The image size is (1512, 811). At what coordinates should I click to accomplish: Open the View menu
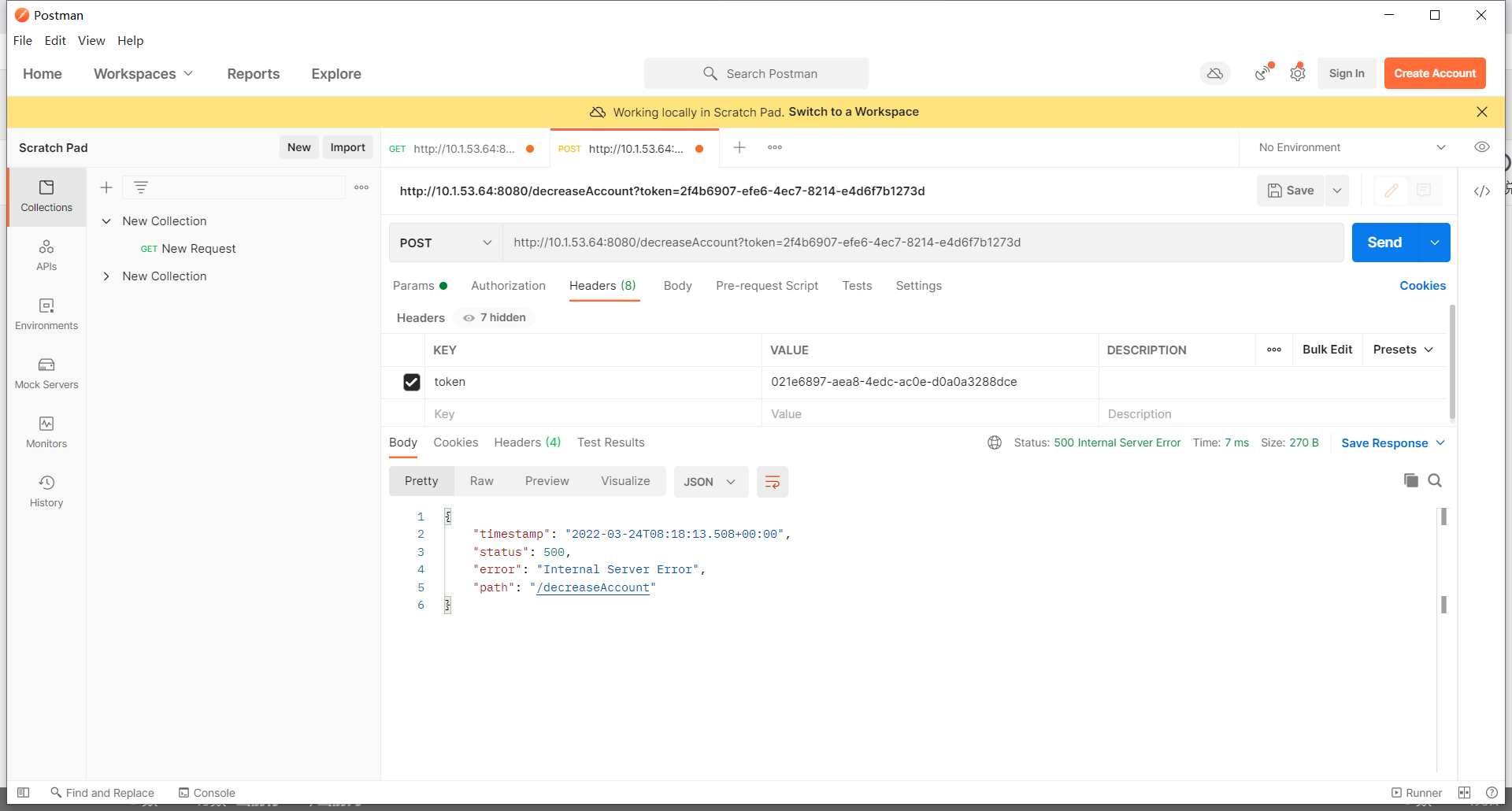(x=91, y=40)
